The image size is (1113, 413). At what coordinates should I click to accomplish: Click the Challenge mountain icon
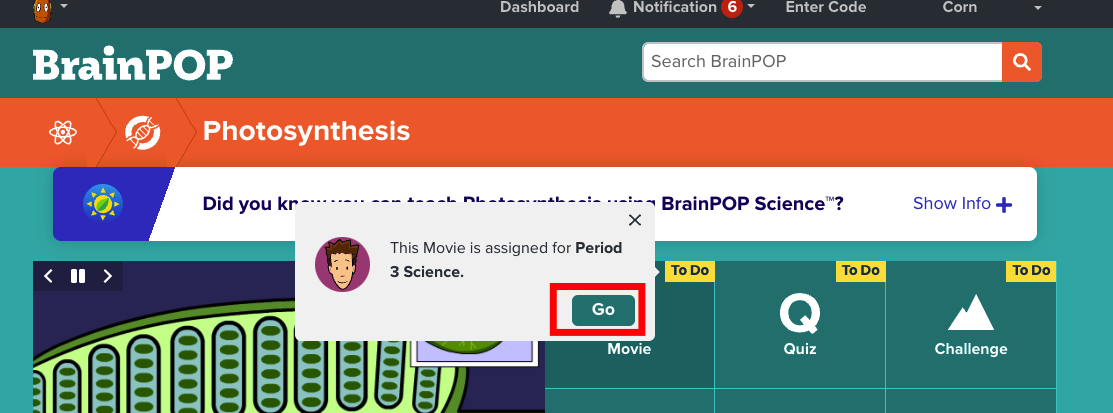pyautogui.click(x=970, y=313)
